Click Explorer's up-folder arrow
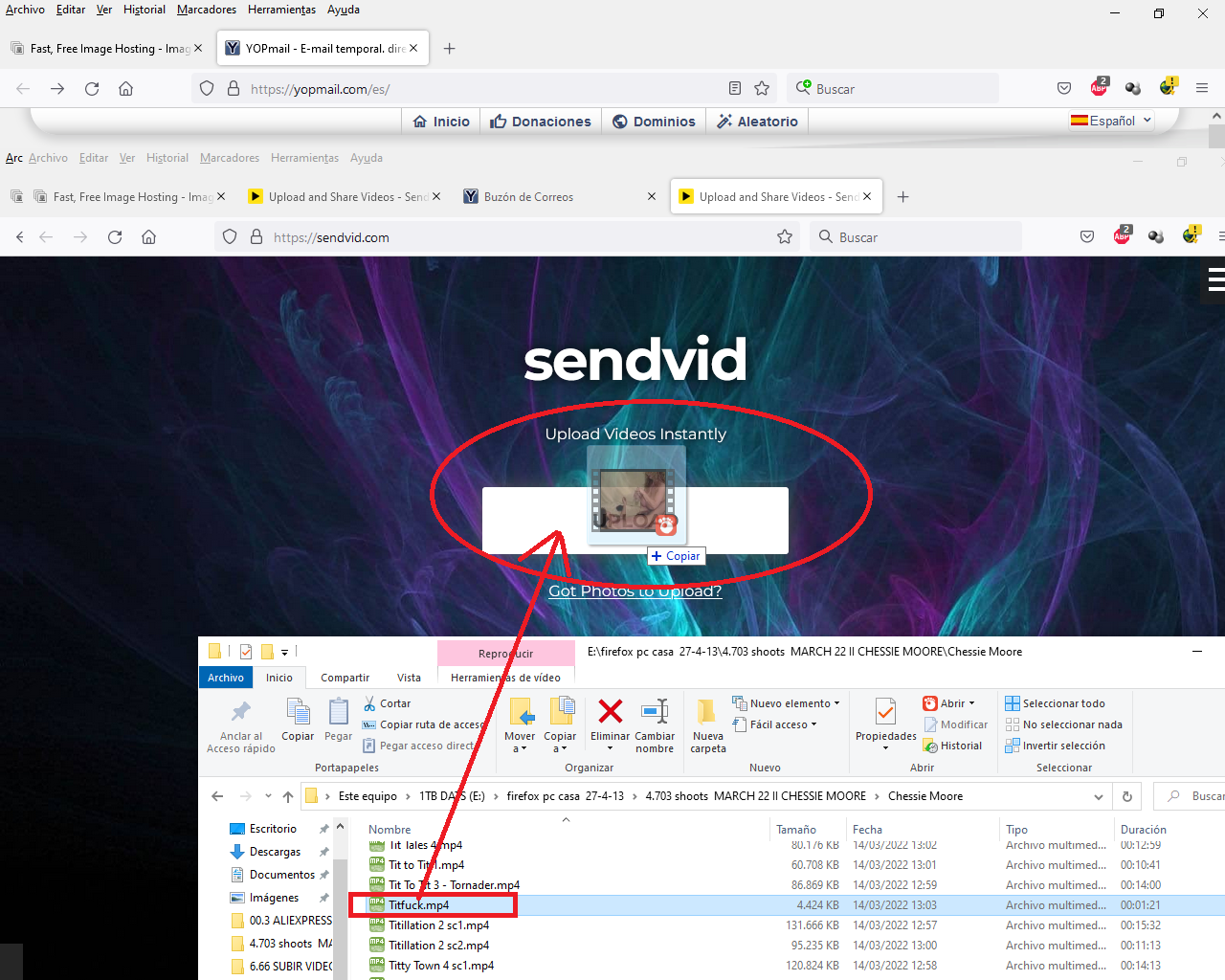The width and height of the screenshot is (1225, 980). click(x=288, y=796)
